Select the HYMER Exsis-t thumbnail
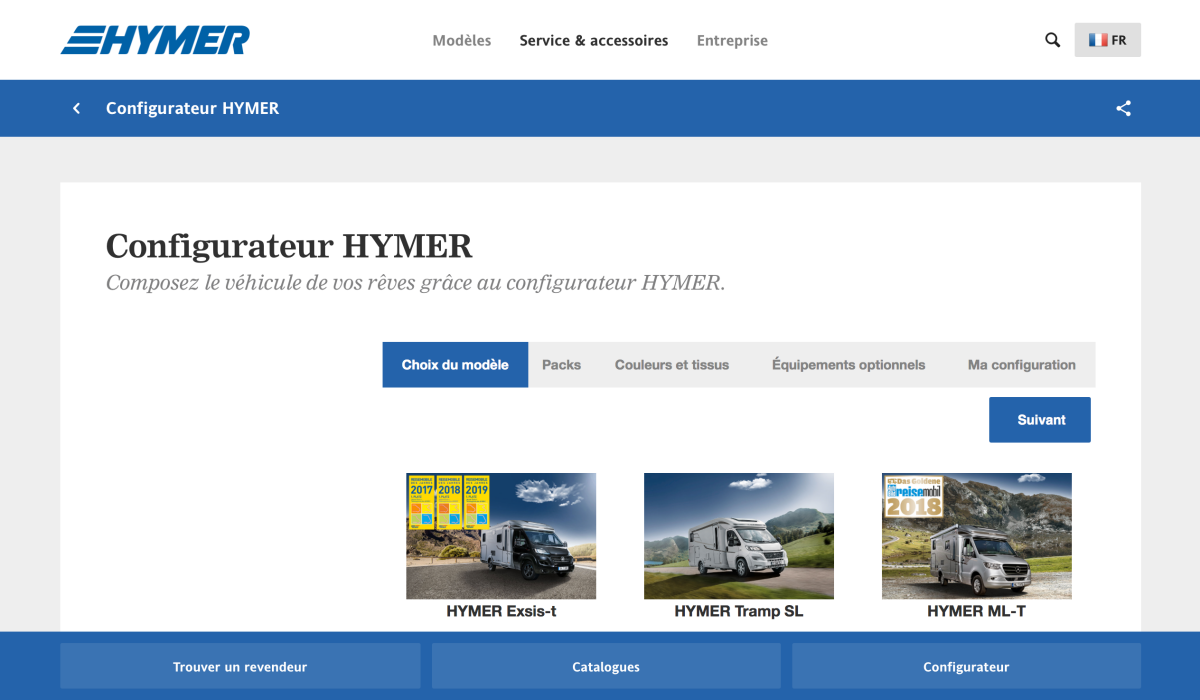The height and width of the screenshot is (700, 1200). (x=501, y=536)
